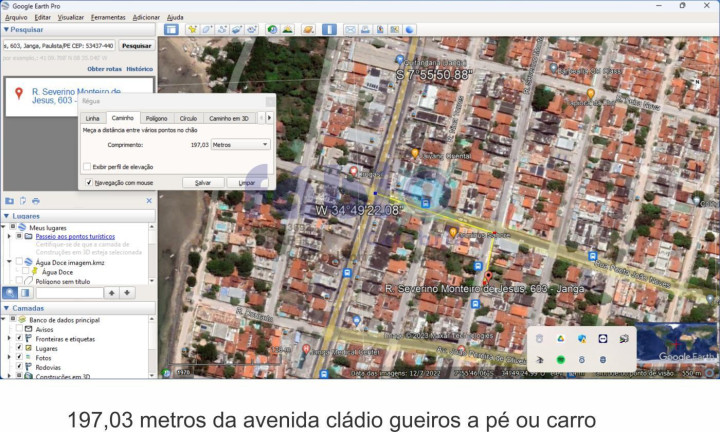
Task: Check the Água Doce placemark checkbox
Action: (25, 271)
